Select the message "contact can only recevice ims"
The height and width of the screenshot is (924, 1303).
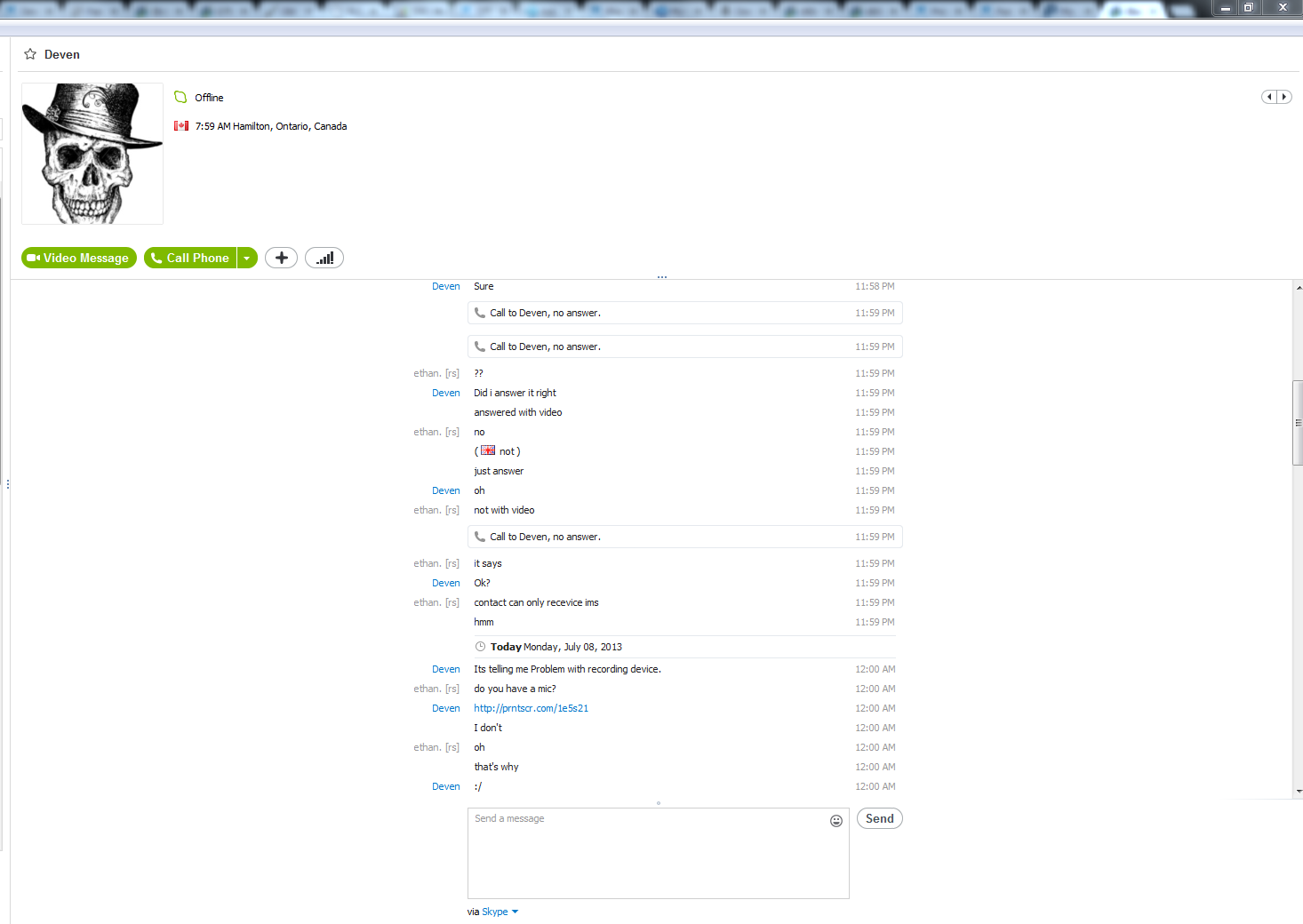coord(536,602)
